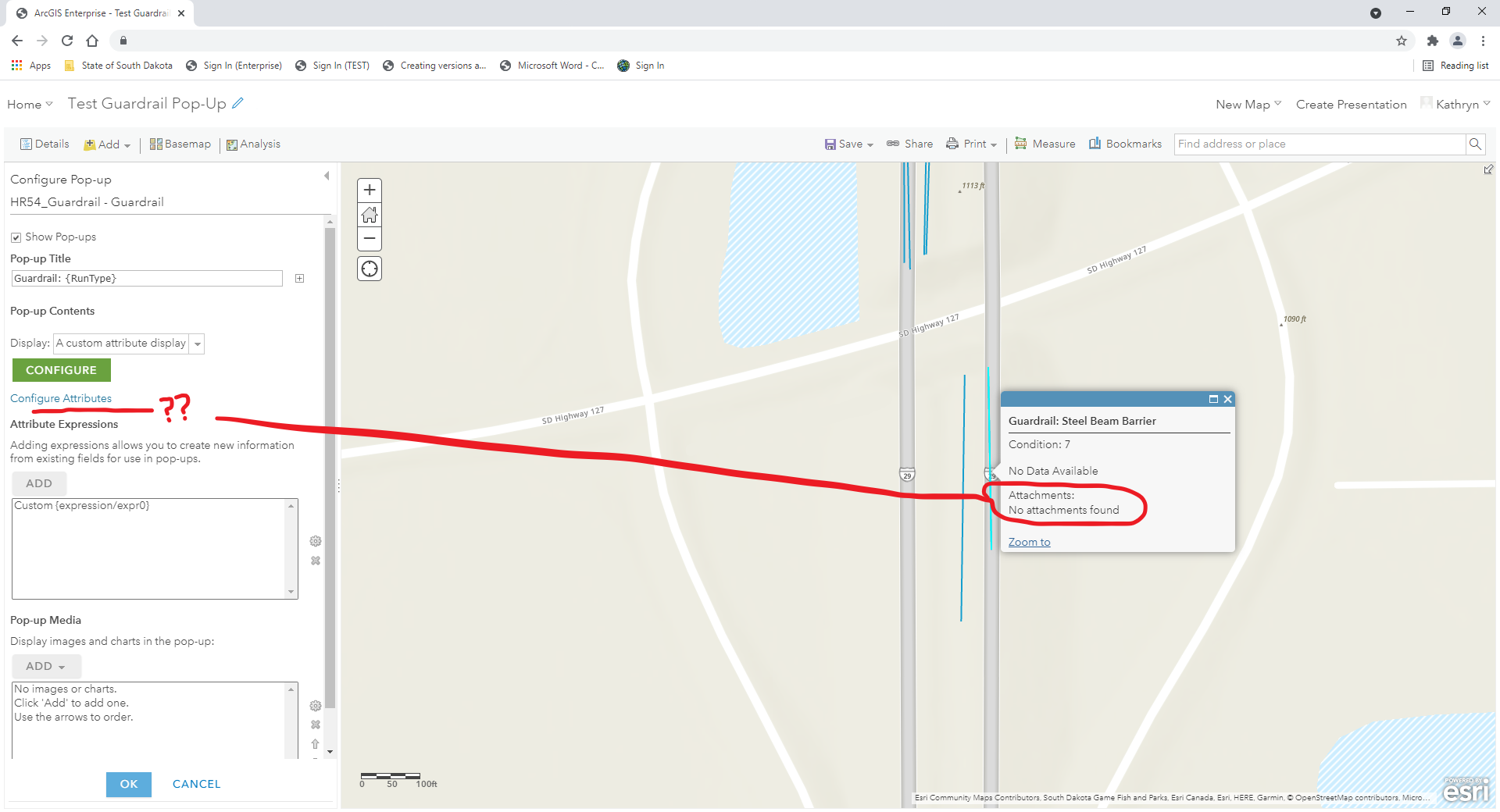The image size is (1500, 812).
Task: Open the Reading list
Action: click(x=1455, y=66)
